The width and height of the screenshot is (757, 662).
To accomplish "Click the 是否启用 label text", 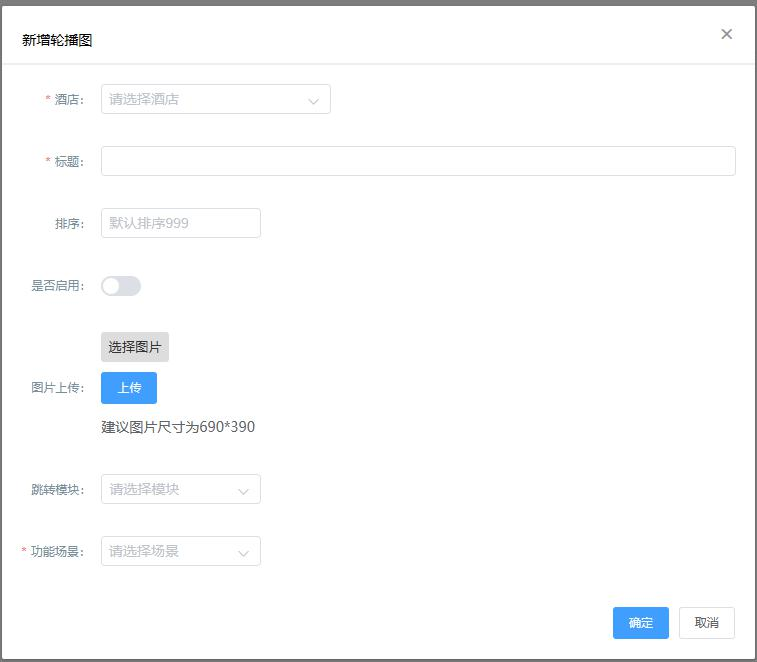I will pyautogui.click(x=58, y=286).
